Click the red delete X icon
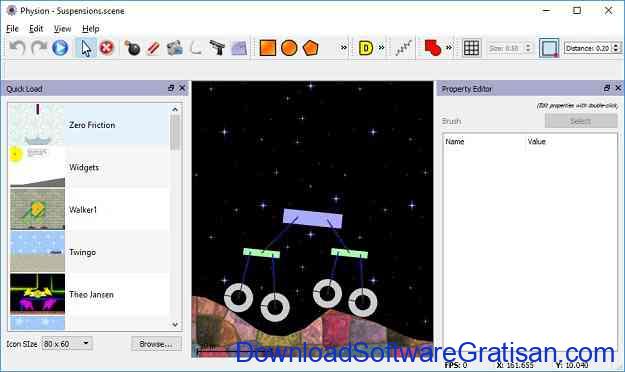The height and width of the screenshot is (372, 625). pyautogui.click(x=107, y=48)
